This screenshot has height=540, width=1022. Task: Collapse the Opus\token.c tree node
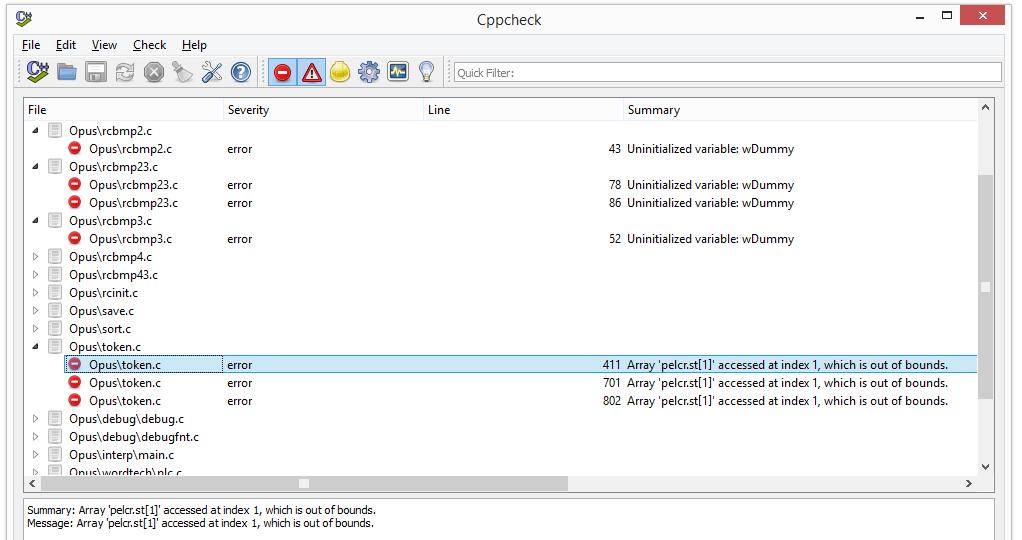click(x=35, y=346)
